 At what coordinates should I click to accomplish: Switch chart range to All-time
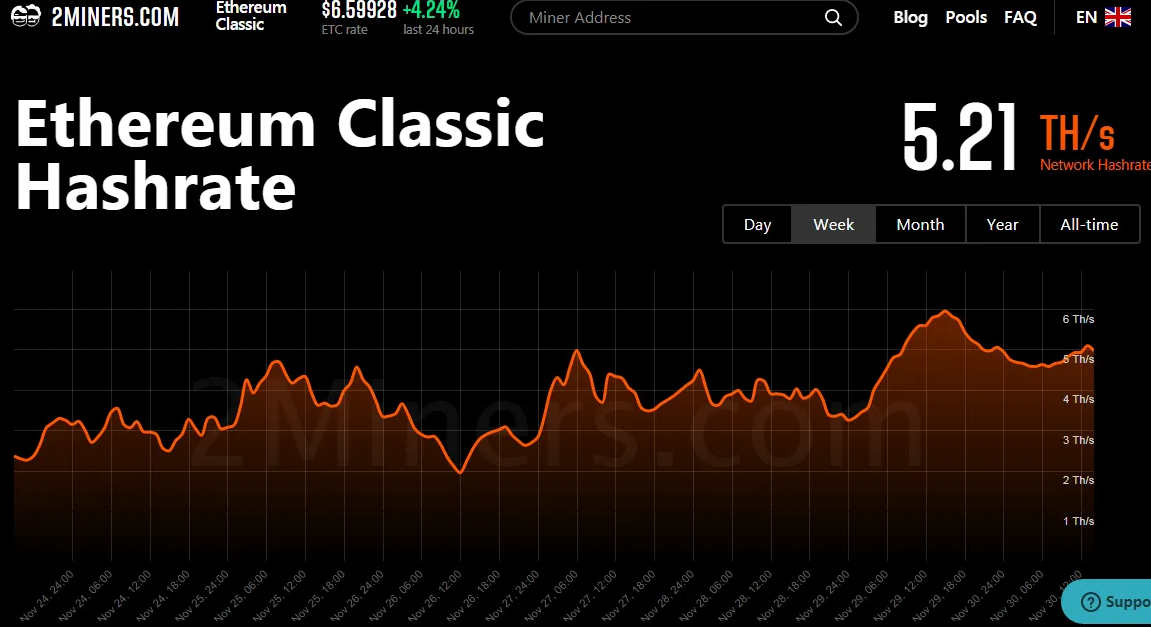tap(1089, 225)
